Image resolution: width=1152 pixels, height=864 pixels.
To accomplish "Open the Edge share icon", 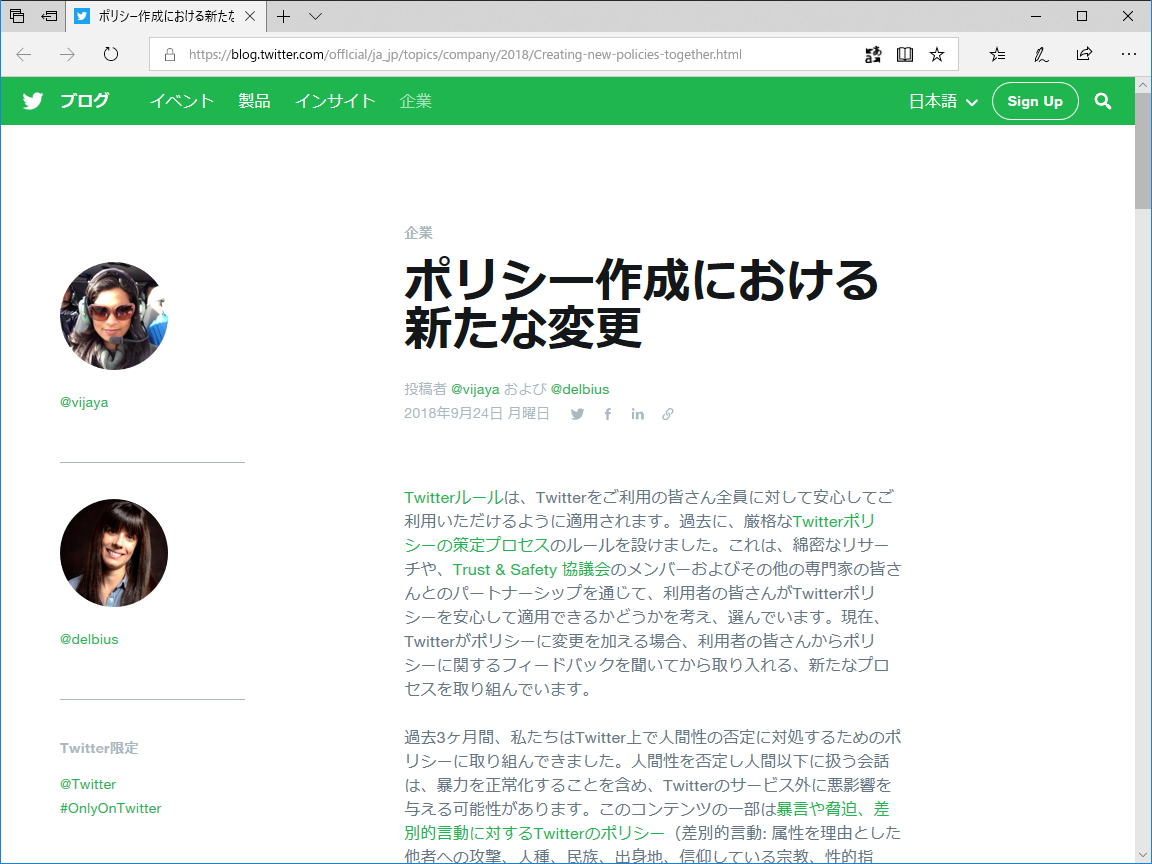I will point(1084,55).
